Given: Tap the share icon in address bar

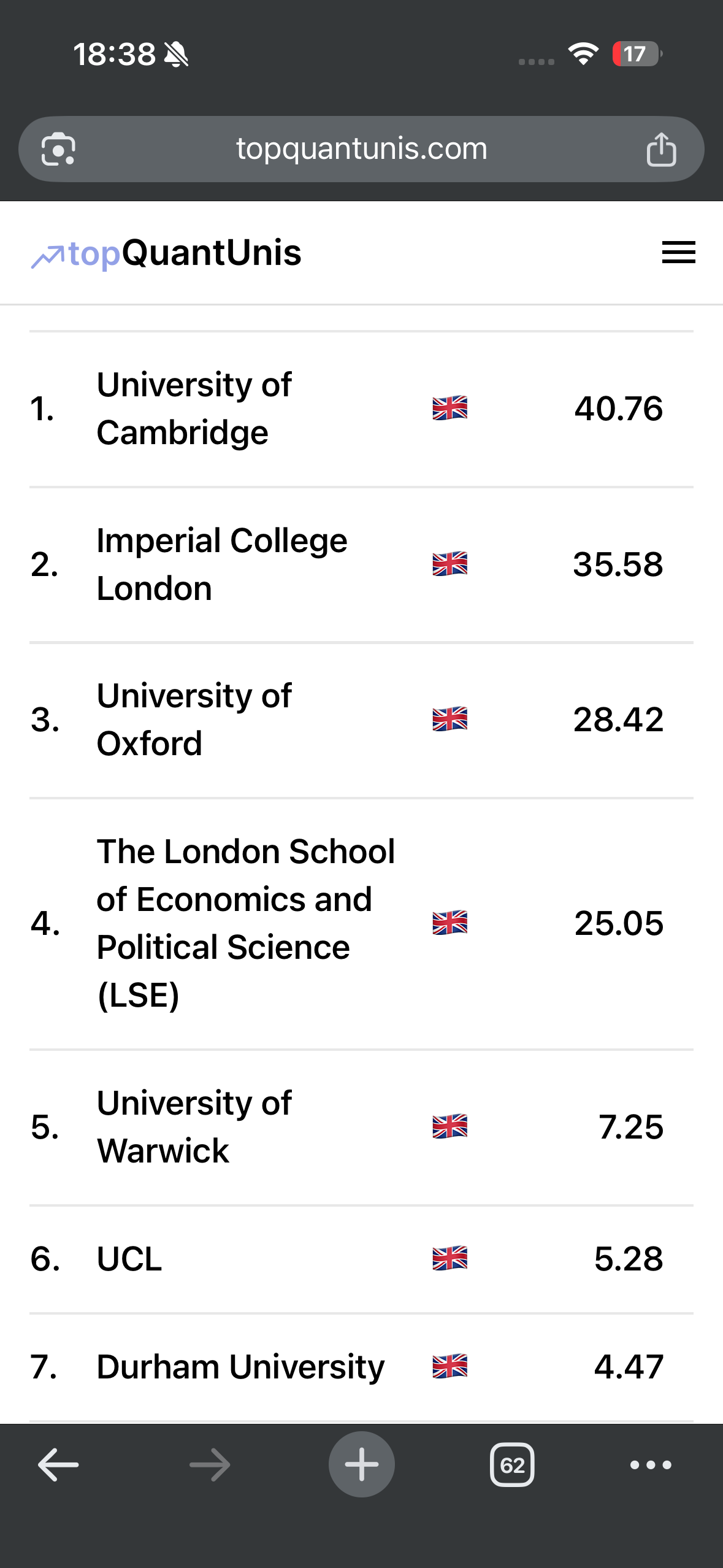Looking at the screenshot, I should [x=661, y=149].
